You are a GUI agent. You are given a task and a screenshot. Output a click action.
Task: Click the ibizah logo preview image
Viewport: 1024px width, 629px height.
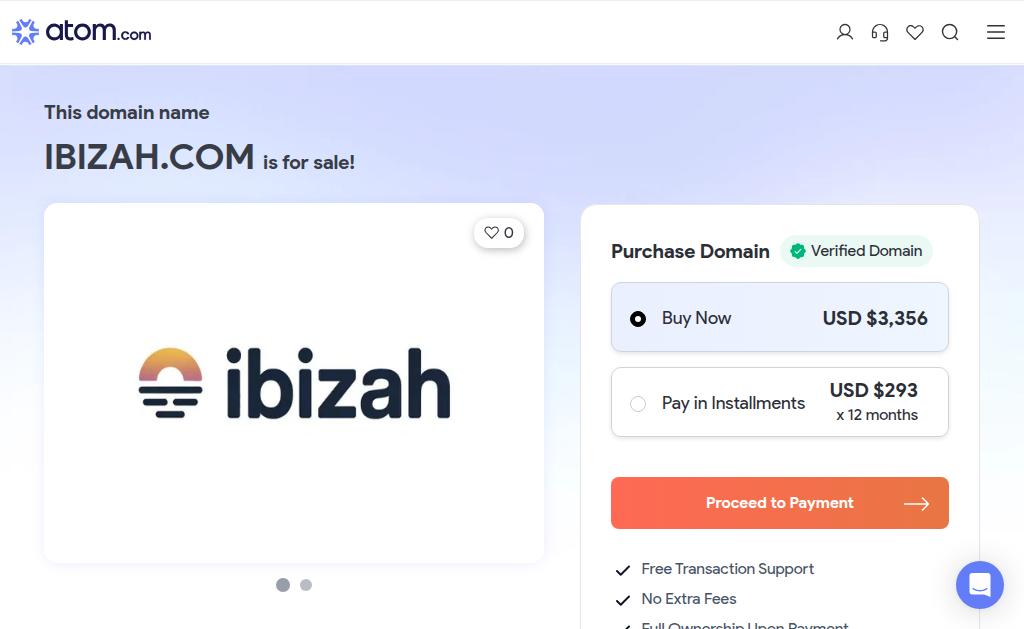tap(294, 383)
